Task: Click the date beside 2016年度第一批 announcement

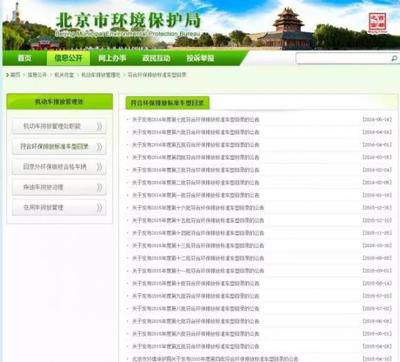Action: [x=377, y=195]
